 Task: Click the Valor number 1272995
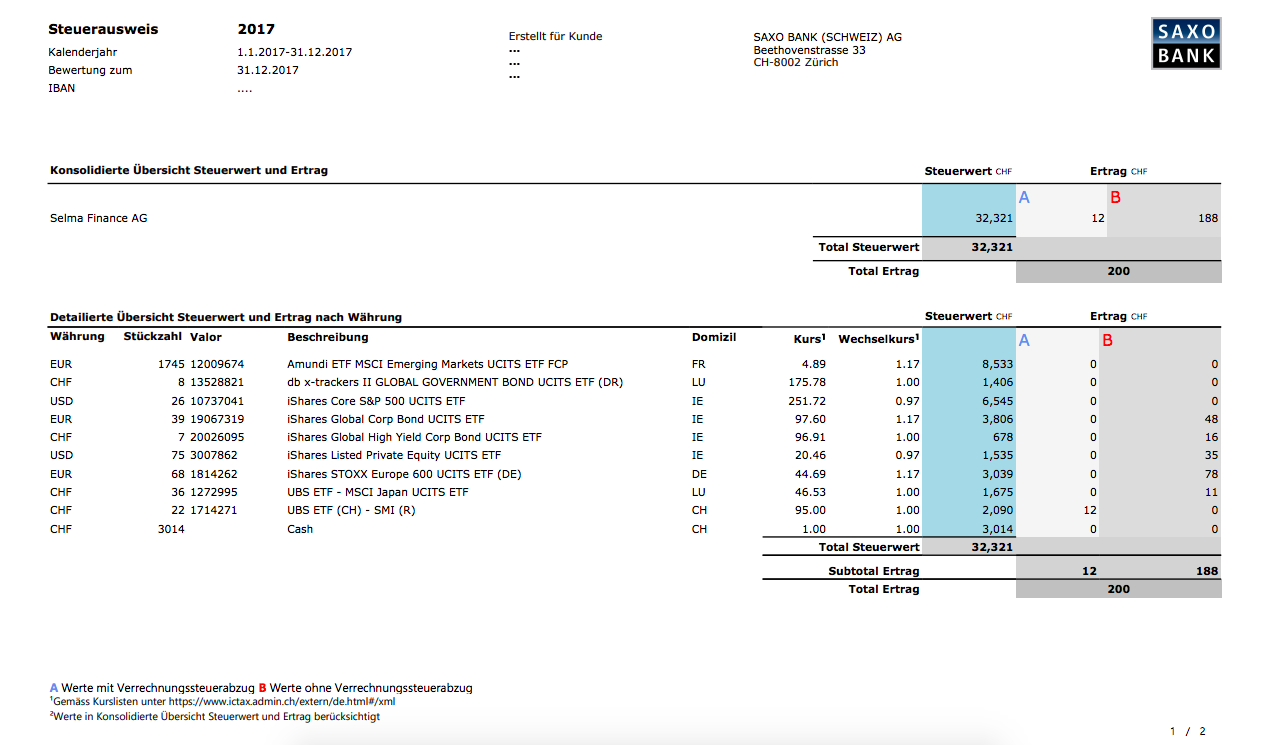214,492
